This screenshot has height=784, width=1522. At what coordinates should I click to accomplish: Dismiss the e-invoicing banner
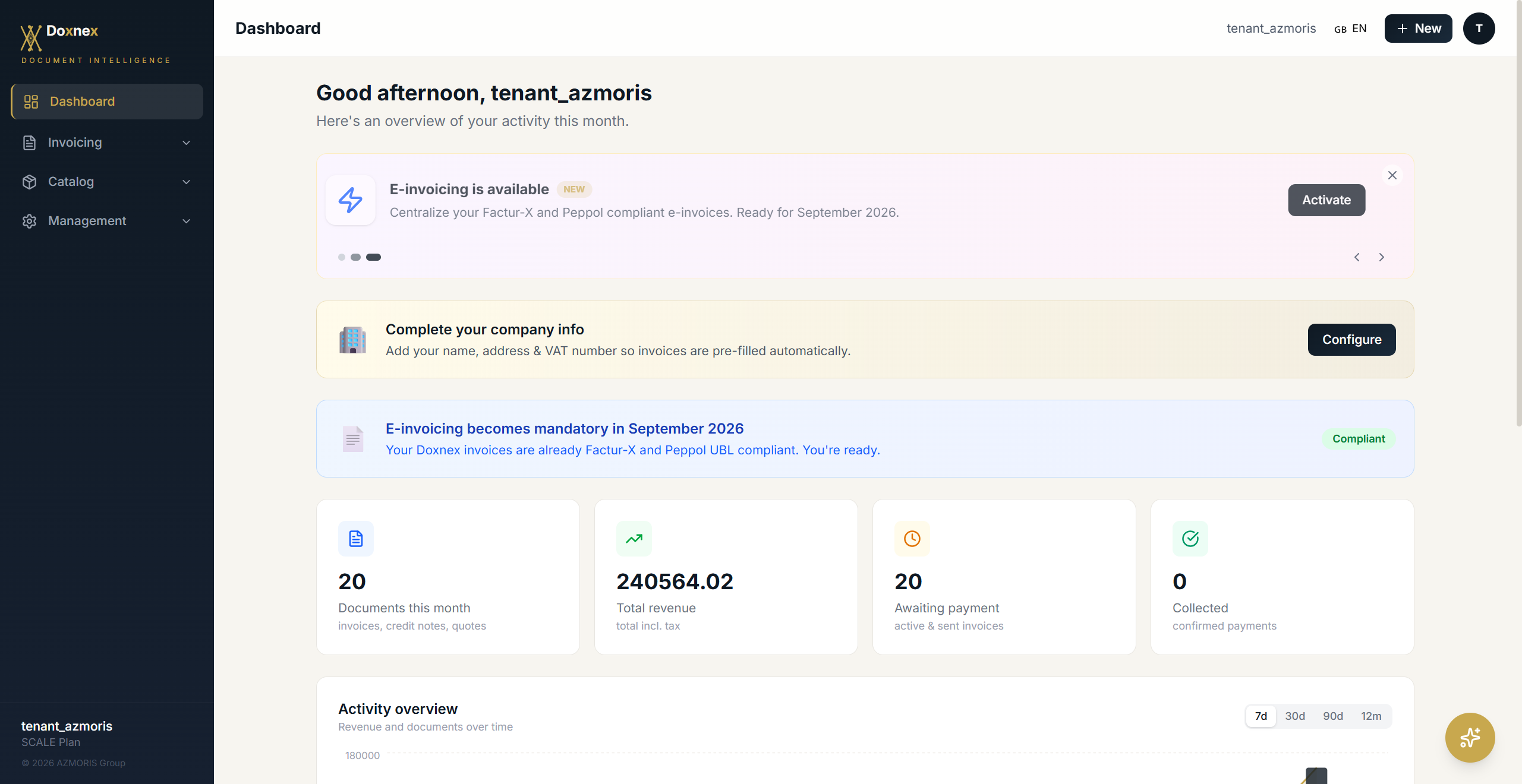(x=1392, y=175)
